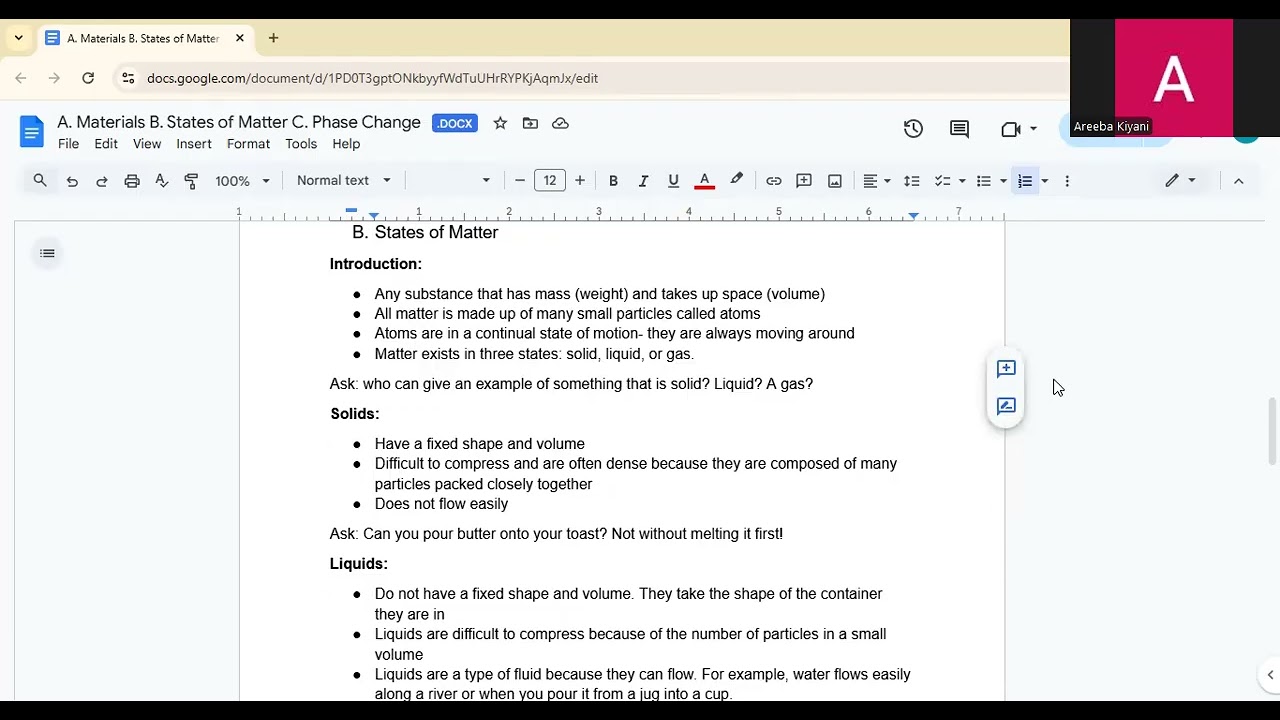Click the Undo arrow
Image resolution: width=1280 pixels, height=720 pixels.
72,181
